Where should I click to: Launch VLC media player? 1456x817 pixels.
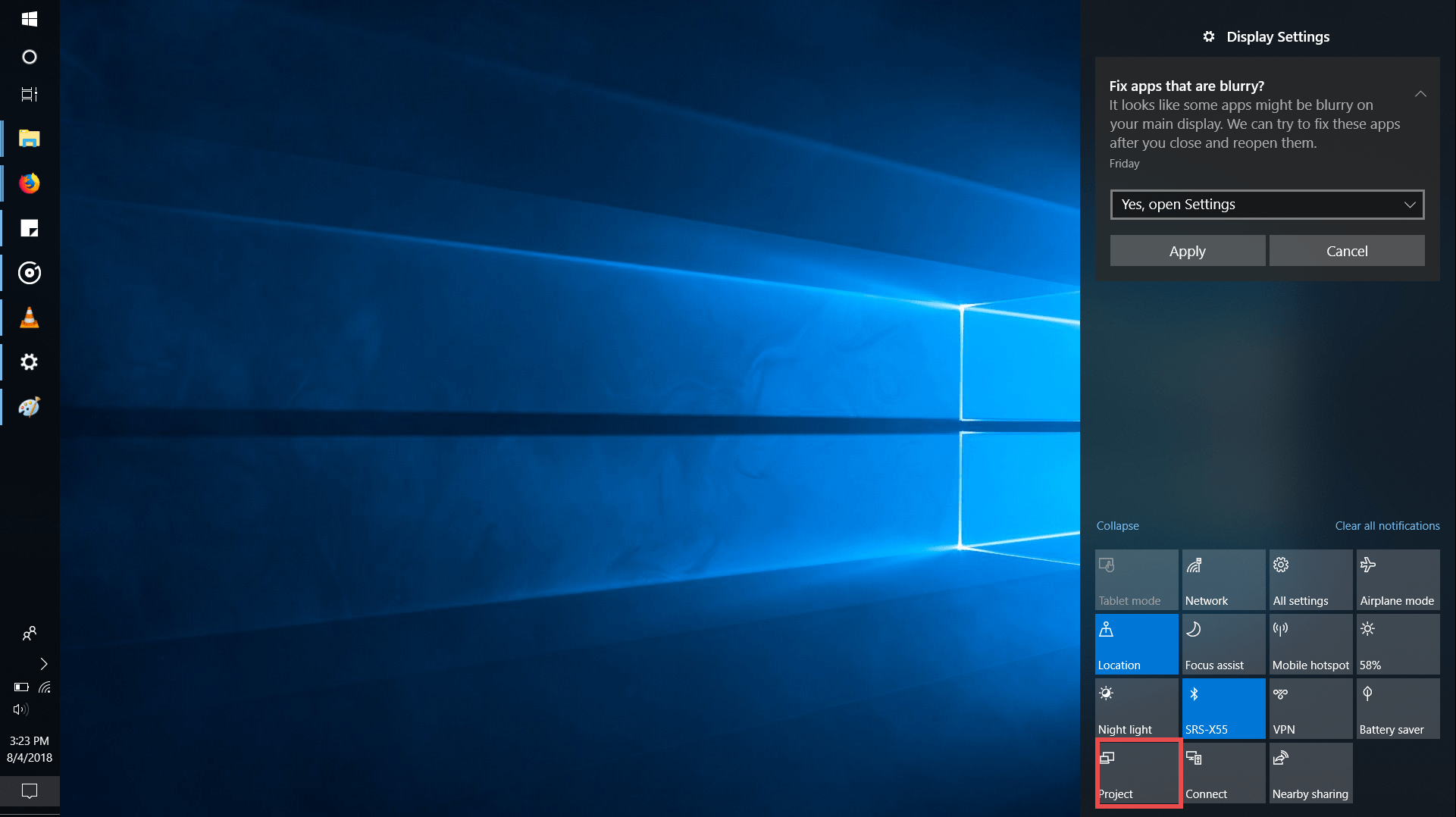click(29, 317)
